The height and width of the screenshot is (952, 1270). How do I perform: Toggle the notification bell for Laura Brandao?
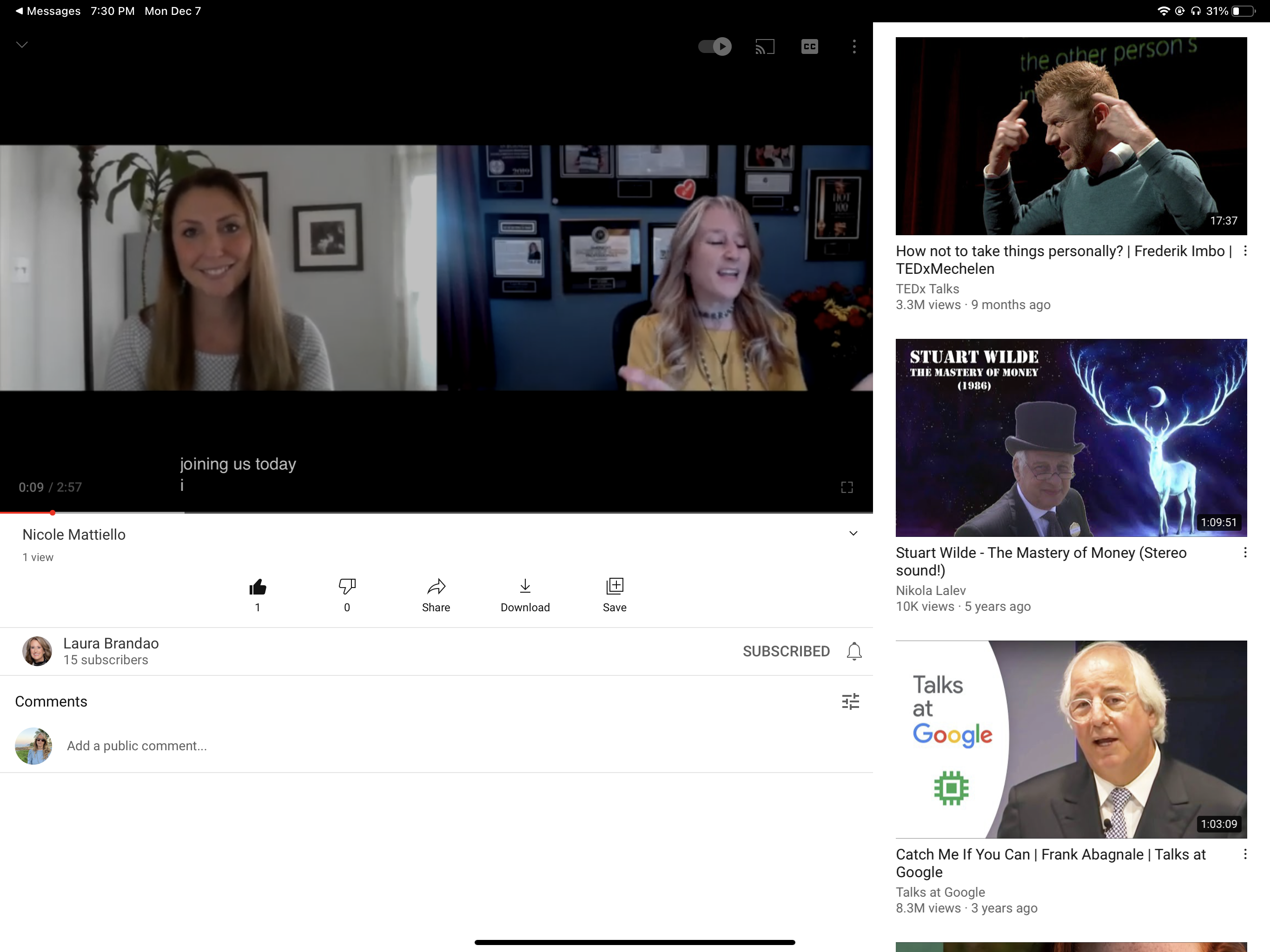tap(854, 651)
